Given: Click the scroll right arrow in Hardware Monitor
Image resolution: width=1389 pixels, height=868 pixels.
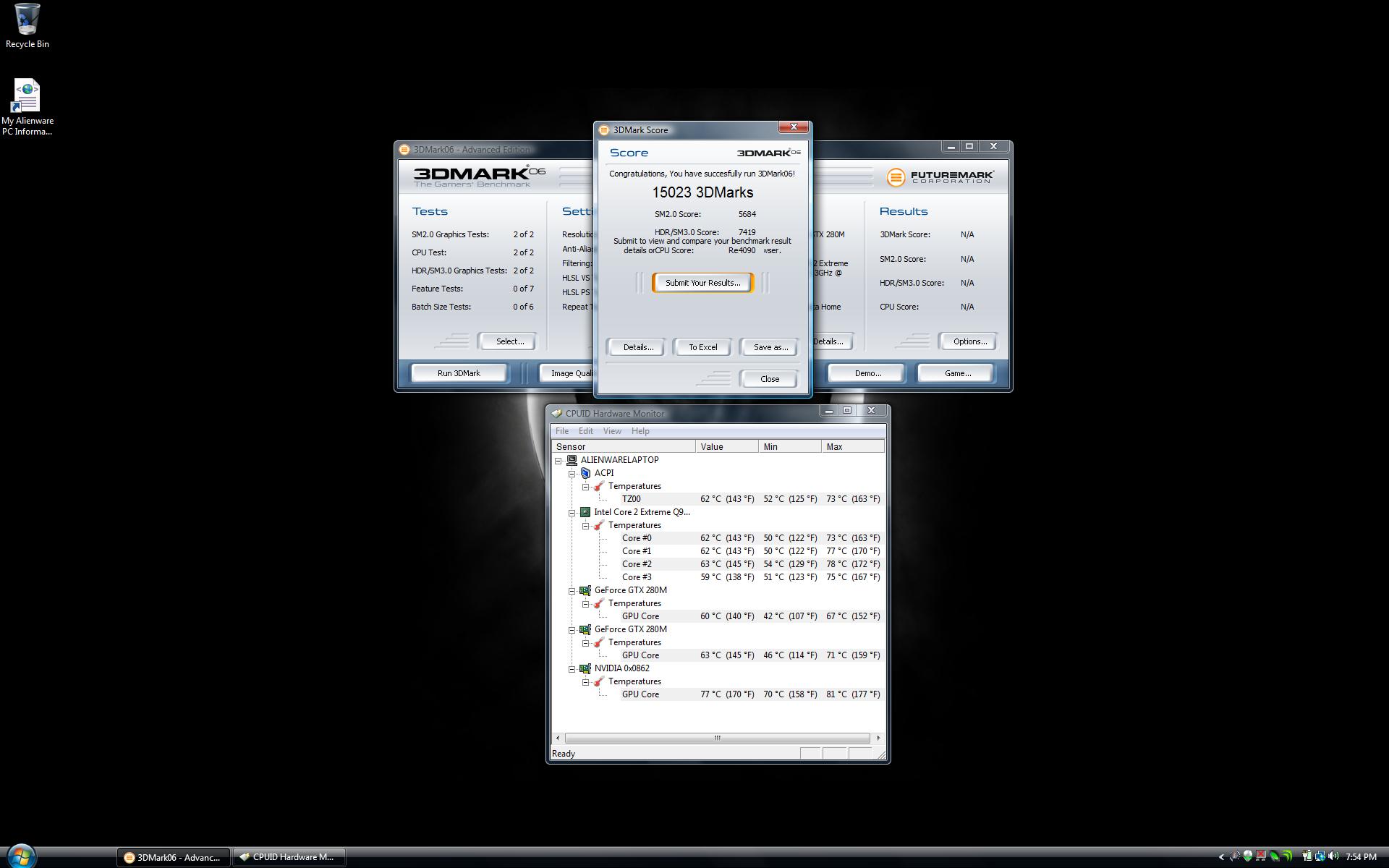Looking at the screenshot, I should pyautogui.click(x=878, y=738).
